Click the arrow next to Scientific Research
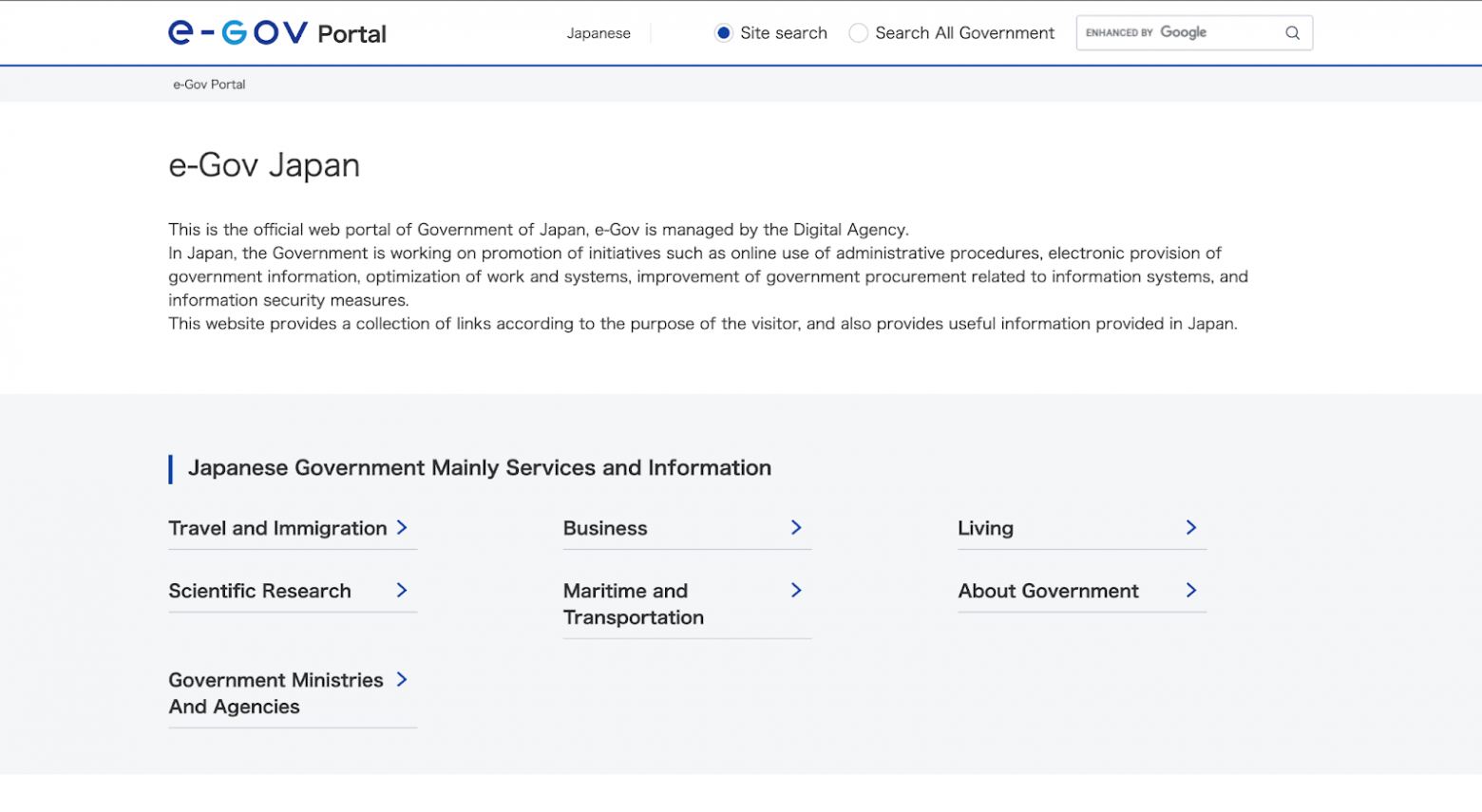 pos(403,591)
